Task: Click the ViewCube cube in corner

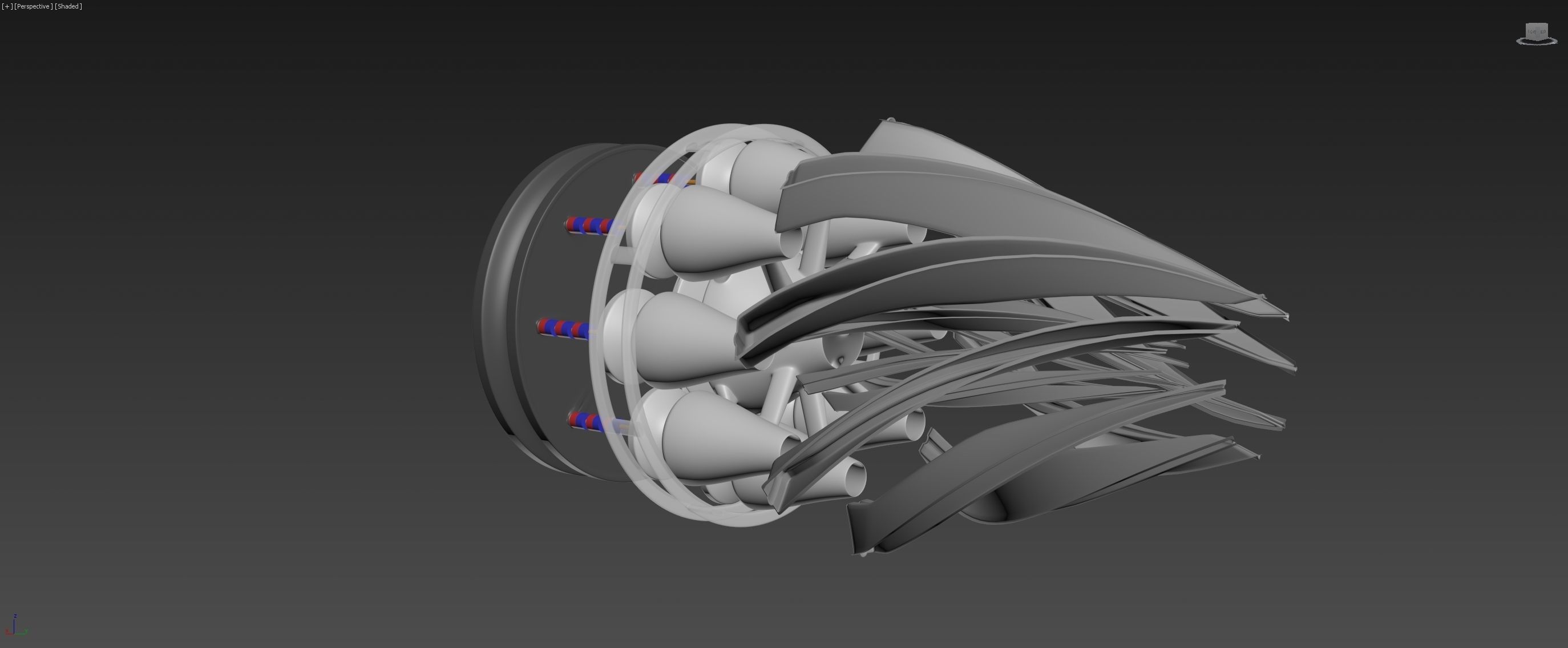Action: point(1537,30)
